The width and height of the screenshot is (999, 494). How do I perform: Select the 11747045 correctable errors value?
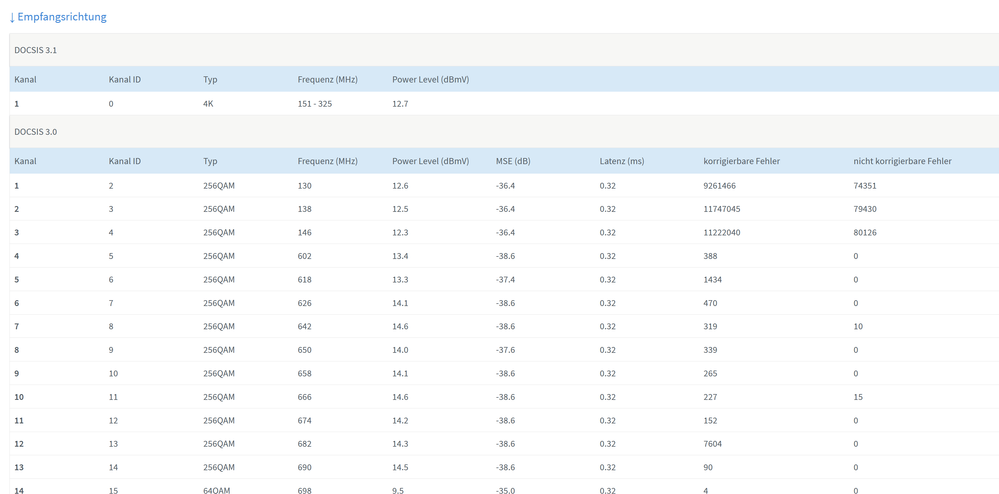tap(722, 209)
